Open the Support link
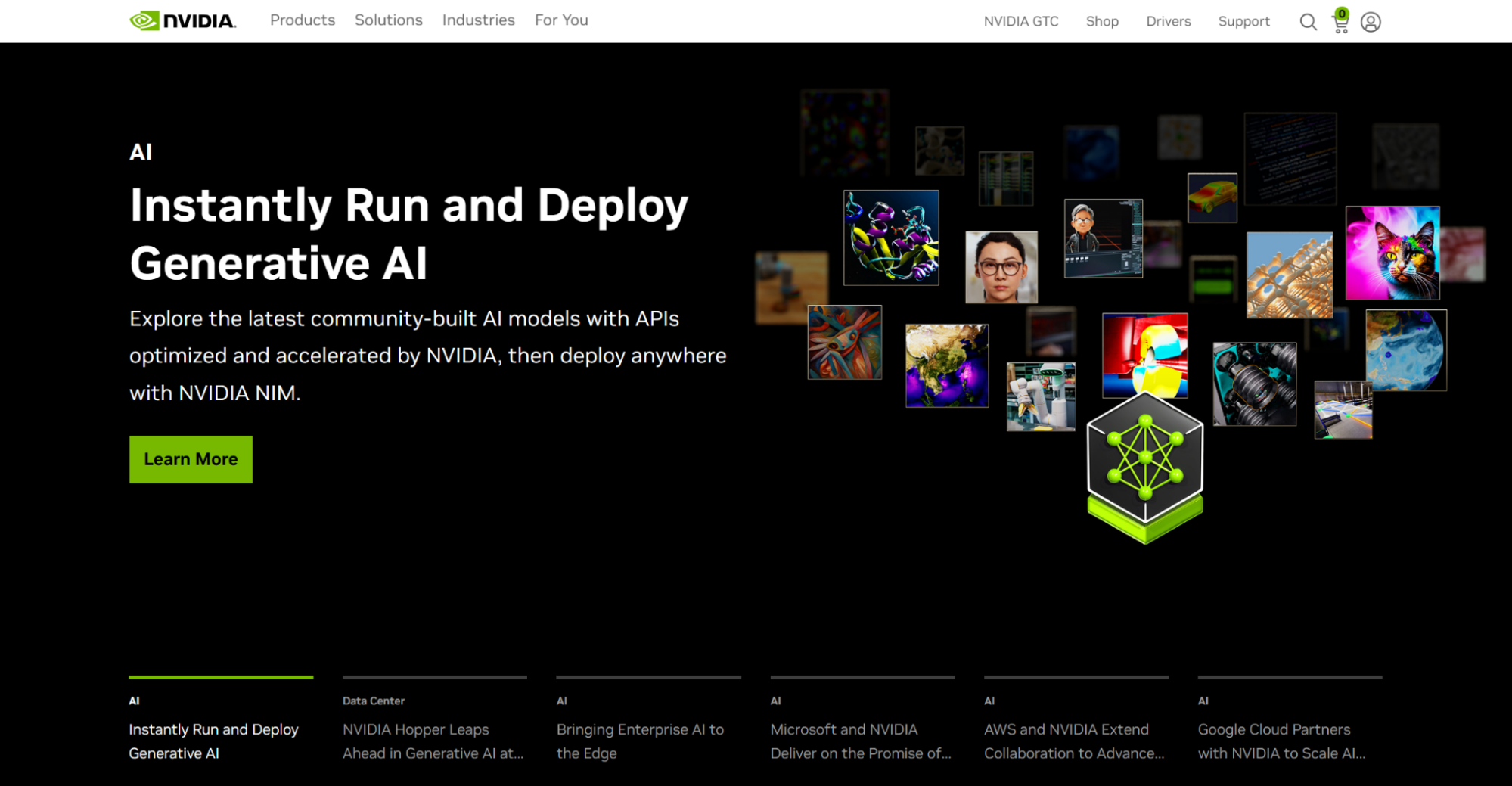1512x786 pixels. [1243, 21]
